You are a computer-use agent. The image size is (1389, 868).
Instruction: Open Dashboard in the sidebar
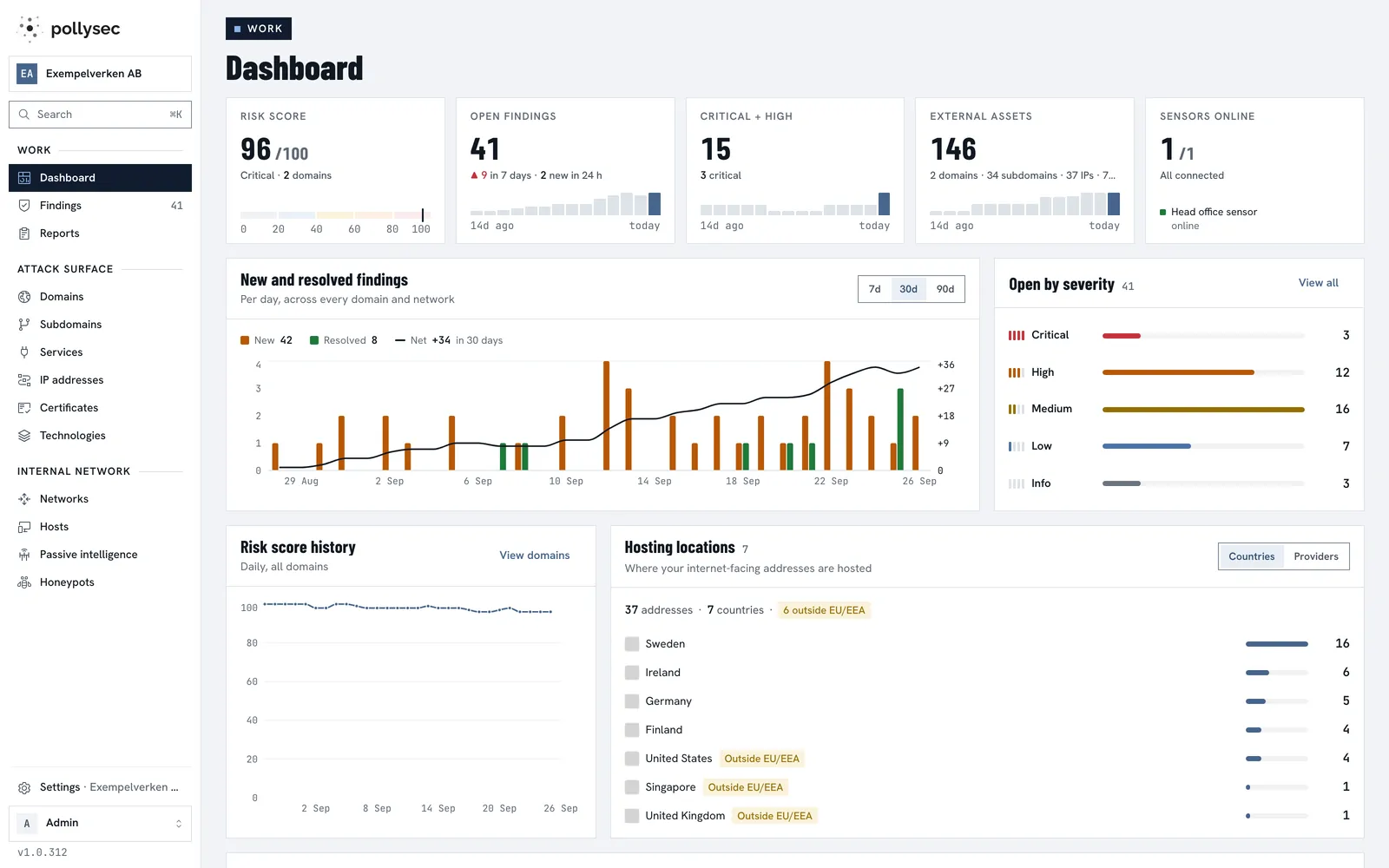(x=100, y=178)
